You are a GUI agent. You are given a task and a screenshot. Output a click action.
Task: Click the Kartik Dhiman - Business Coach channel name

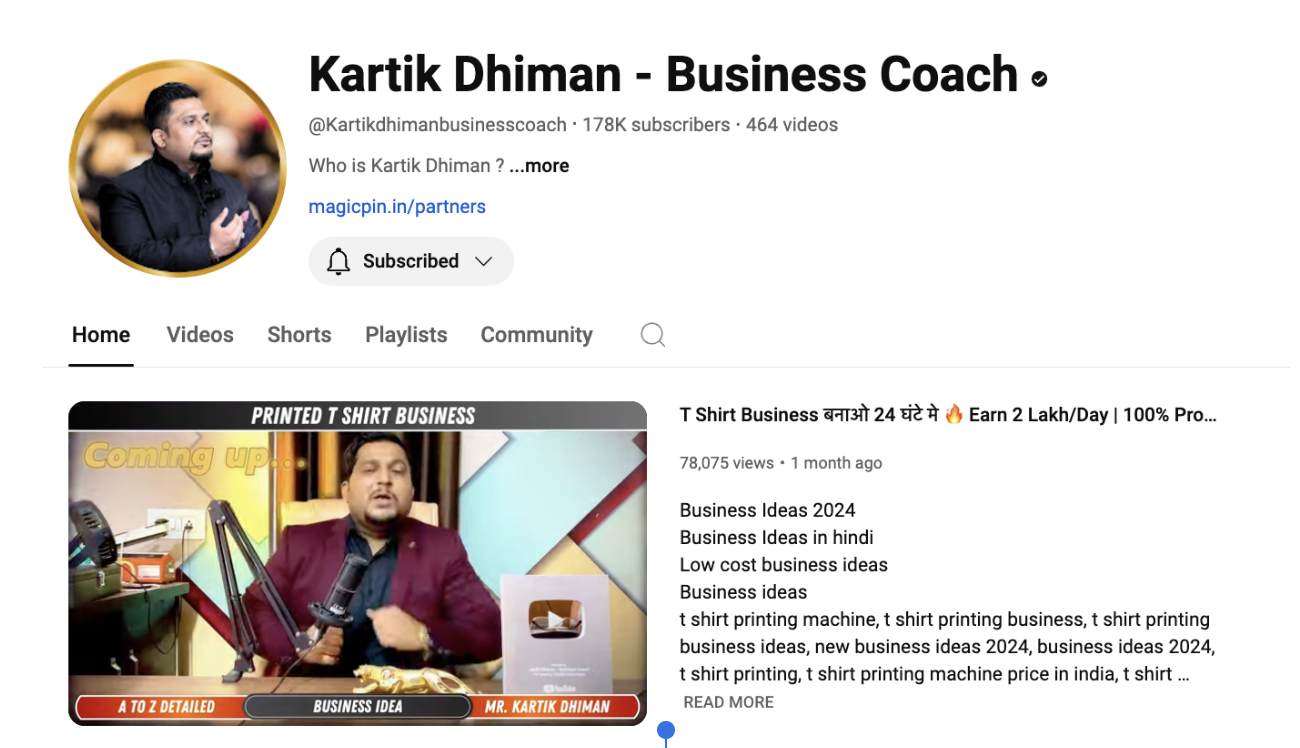[x=663, y=74]
